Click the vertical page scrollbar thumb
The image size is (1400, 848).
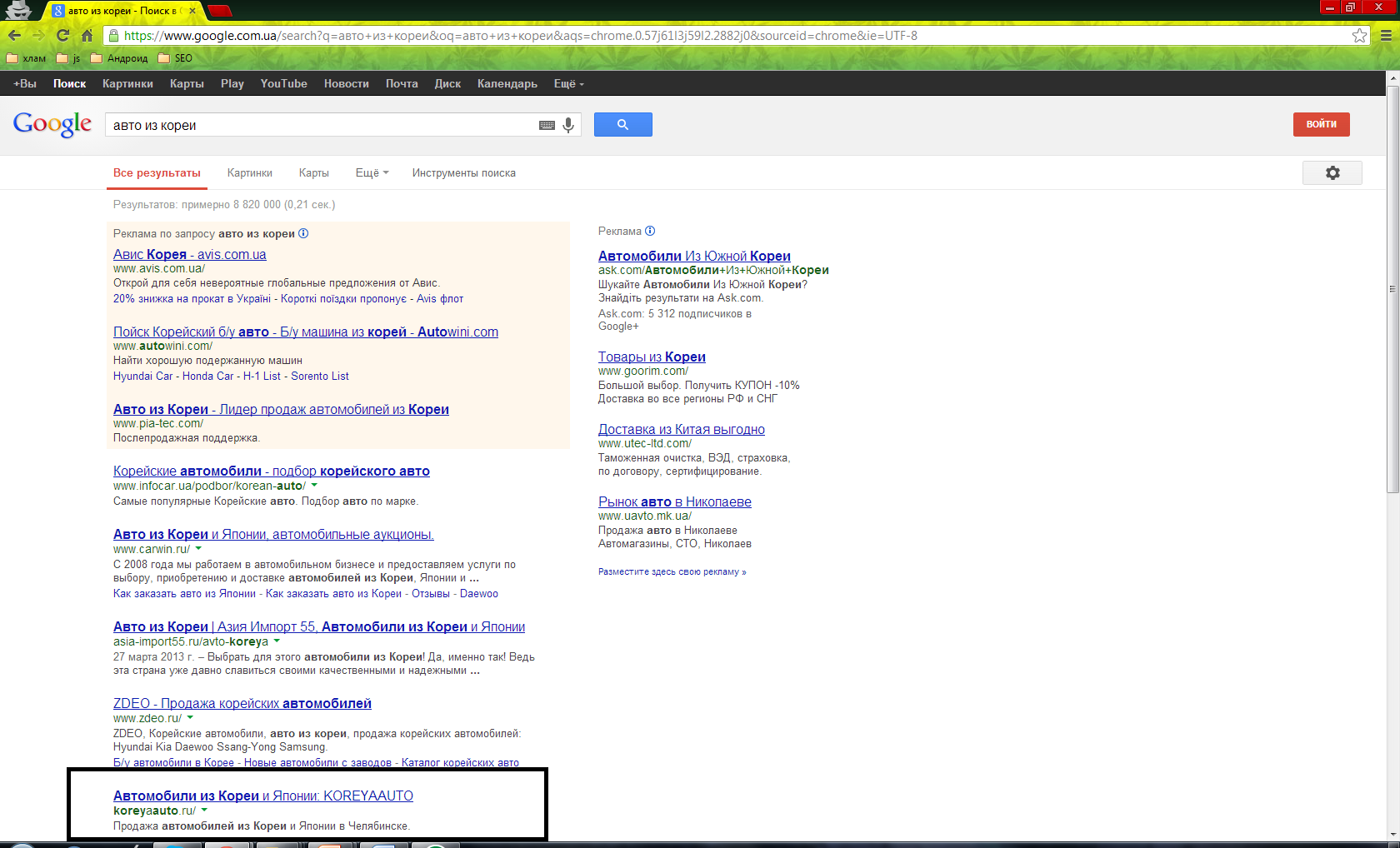pos(1392,287)
